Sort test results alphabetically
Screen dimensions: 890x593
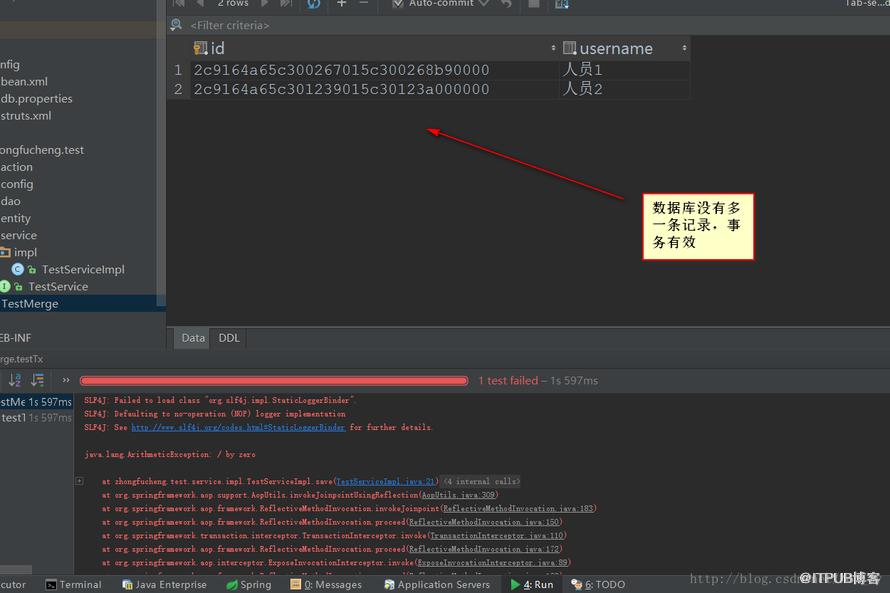15,380
